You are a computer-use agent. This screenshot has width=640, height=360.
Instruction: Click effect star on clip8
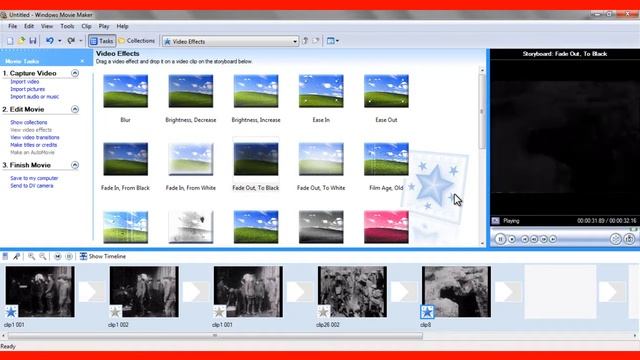pyautogui.click(x=427, y=312)
